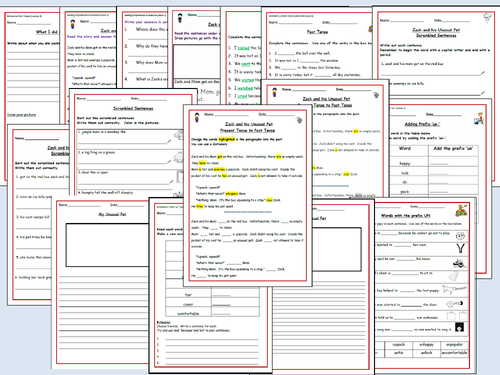Screen dimensions: 500x375
Task: Click the word 'happy' in the prefix table
Action: coord(405,163)
